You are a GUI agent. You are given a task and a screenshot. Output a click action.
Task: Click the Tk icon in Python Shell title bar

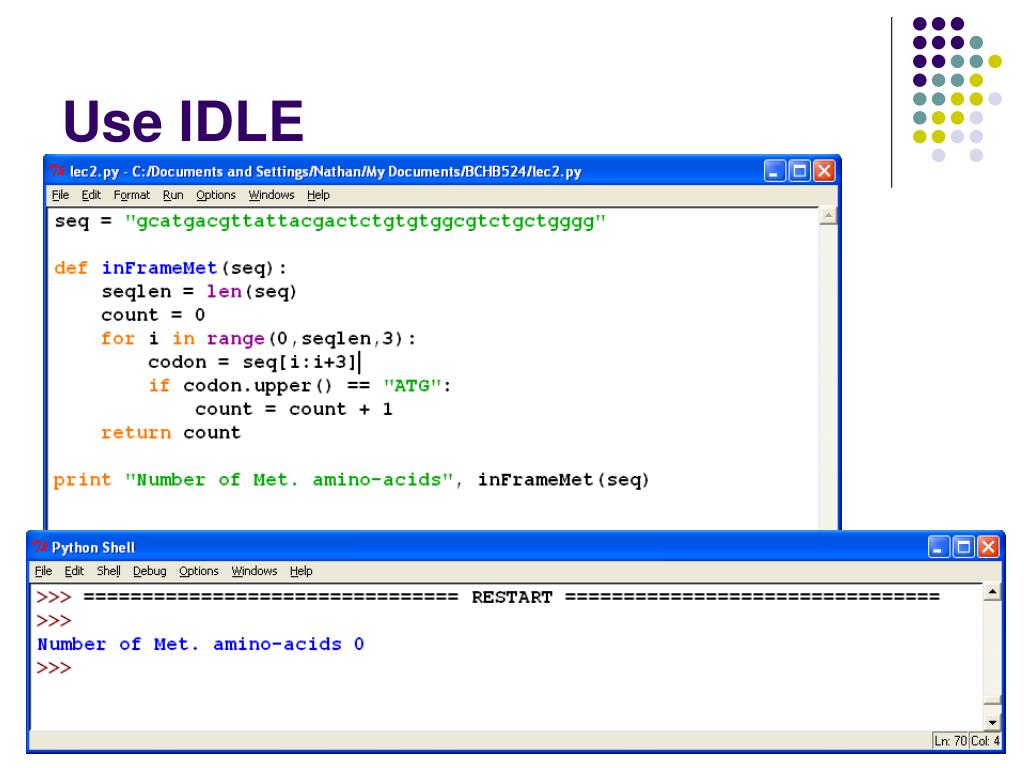pyautogui.click(x=40, y=547)
